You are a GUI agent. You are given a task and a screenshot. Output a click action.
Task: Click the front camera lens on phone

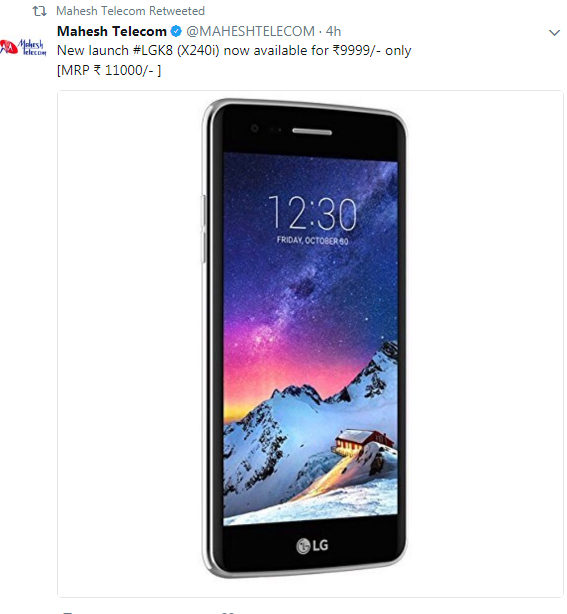coord(255,128)
